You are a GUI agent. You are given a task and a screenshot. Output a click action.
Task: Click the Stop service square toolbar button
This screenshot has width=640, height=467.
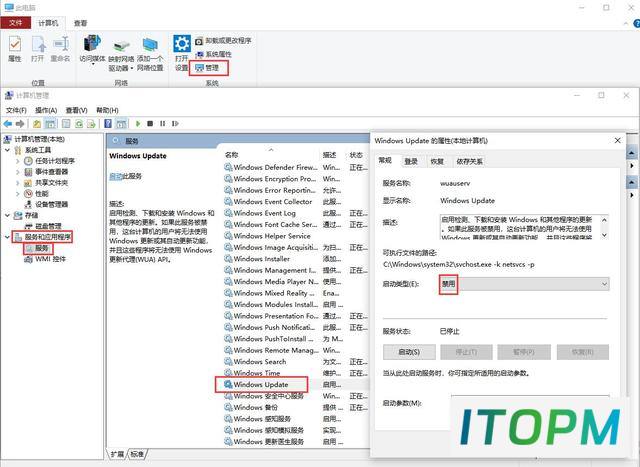(x=150, y=123)
